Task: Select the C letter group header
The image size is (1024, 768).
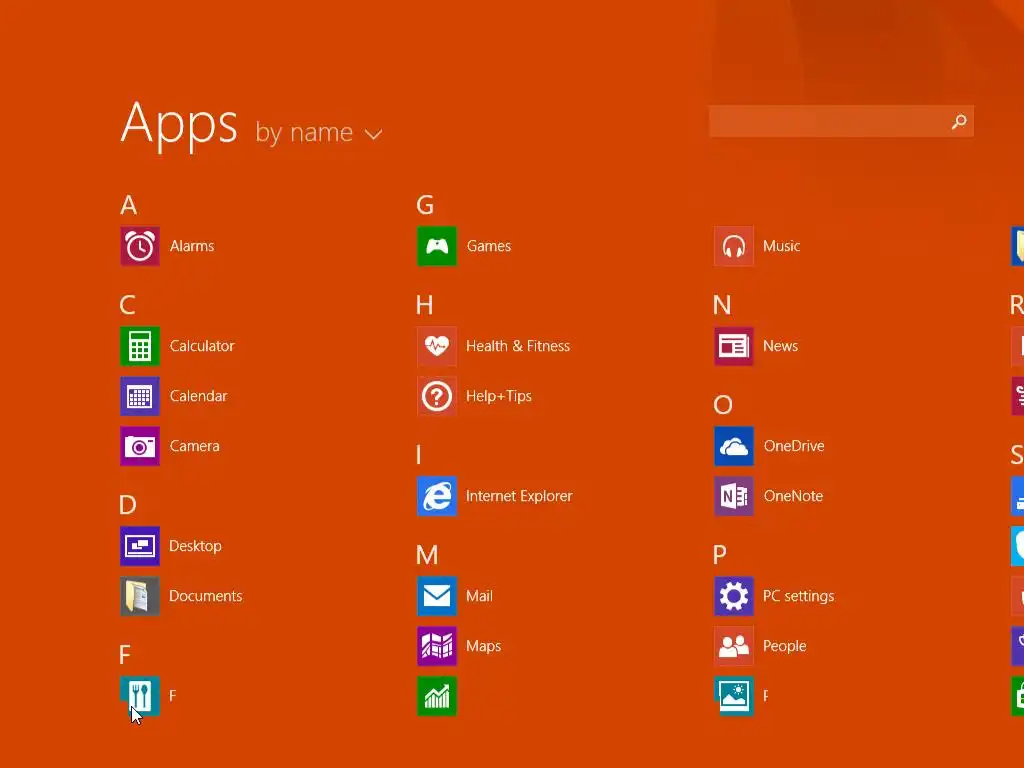Action: click(127, 305)
